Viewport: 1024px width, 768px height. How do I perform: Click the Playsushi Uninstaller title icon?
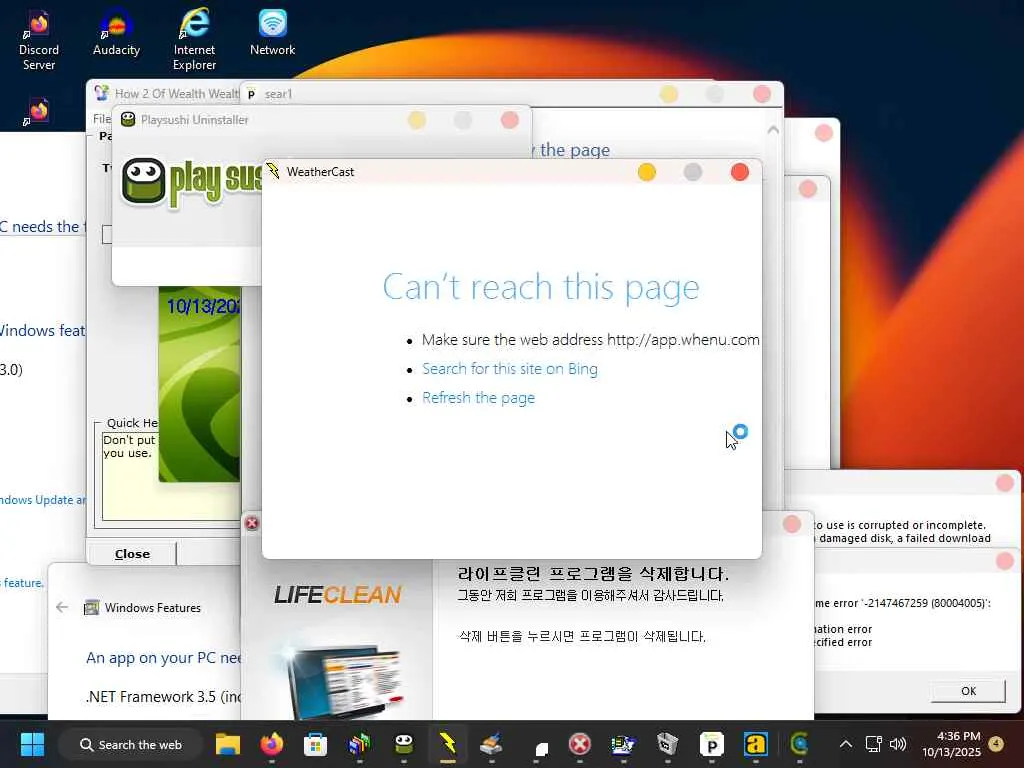pyautogui.click(x=128, y=120)
